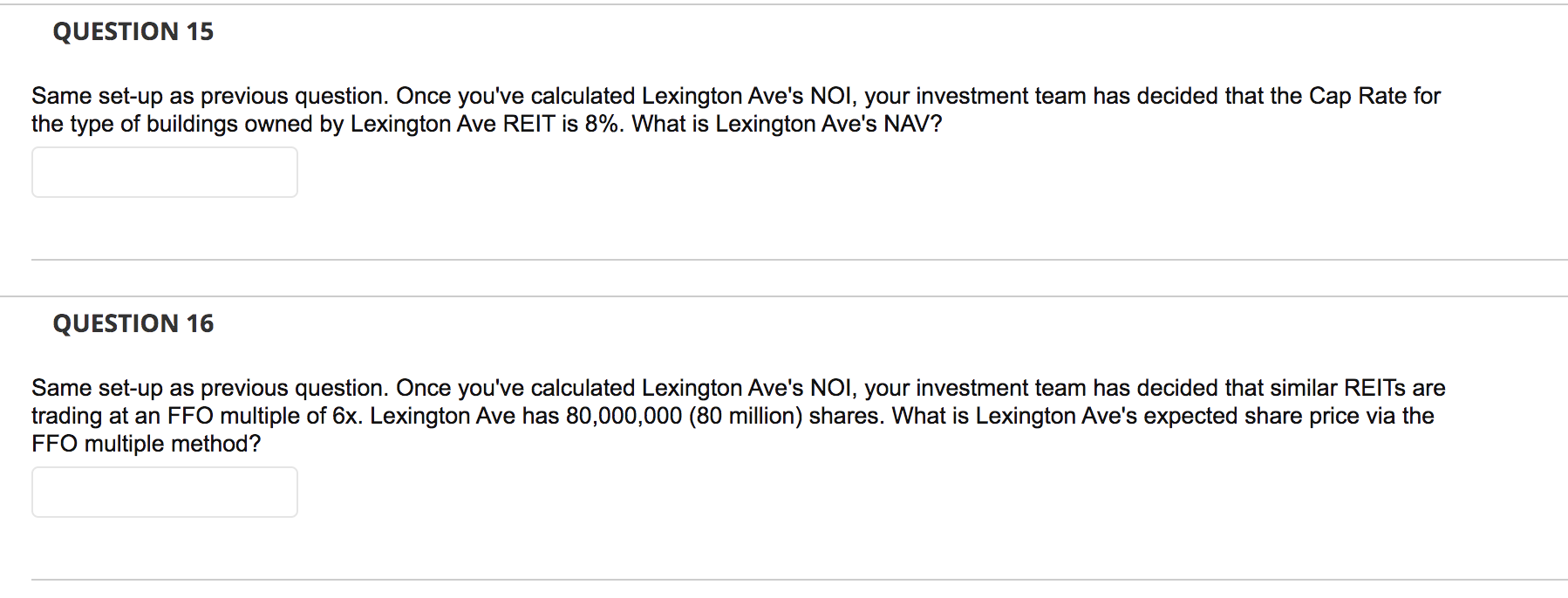Click 'FFO multiple method?' at question 16's end
This screenshot has height=598, width=1568.
coord(147,444)
